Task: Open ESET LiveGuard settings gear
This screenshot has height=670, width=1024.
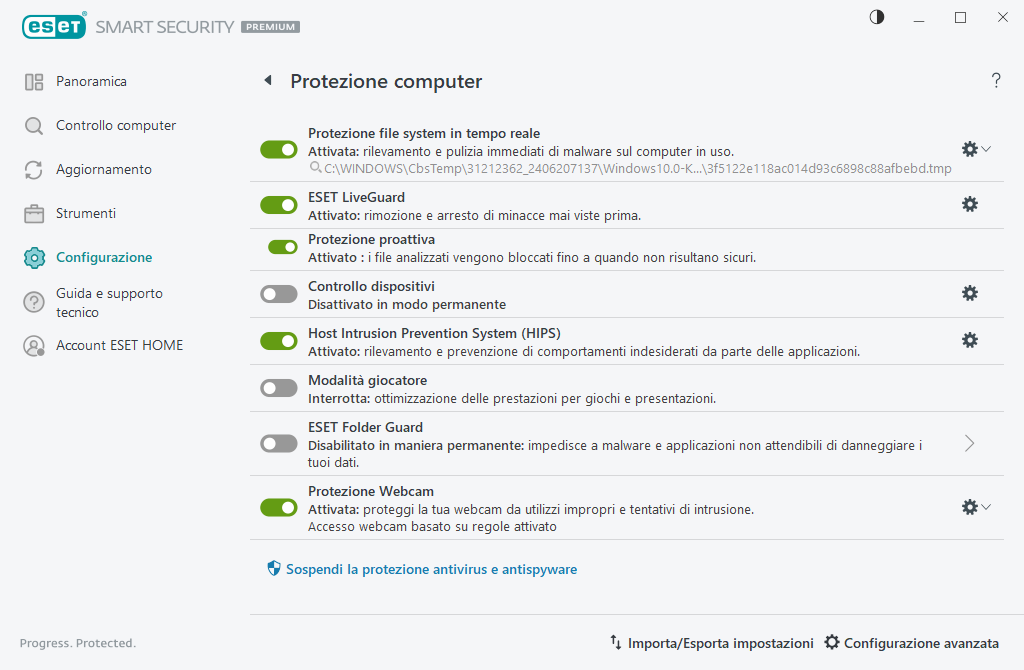Action: tap(969, 204)
